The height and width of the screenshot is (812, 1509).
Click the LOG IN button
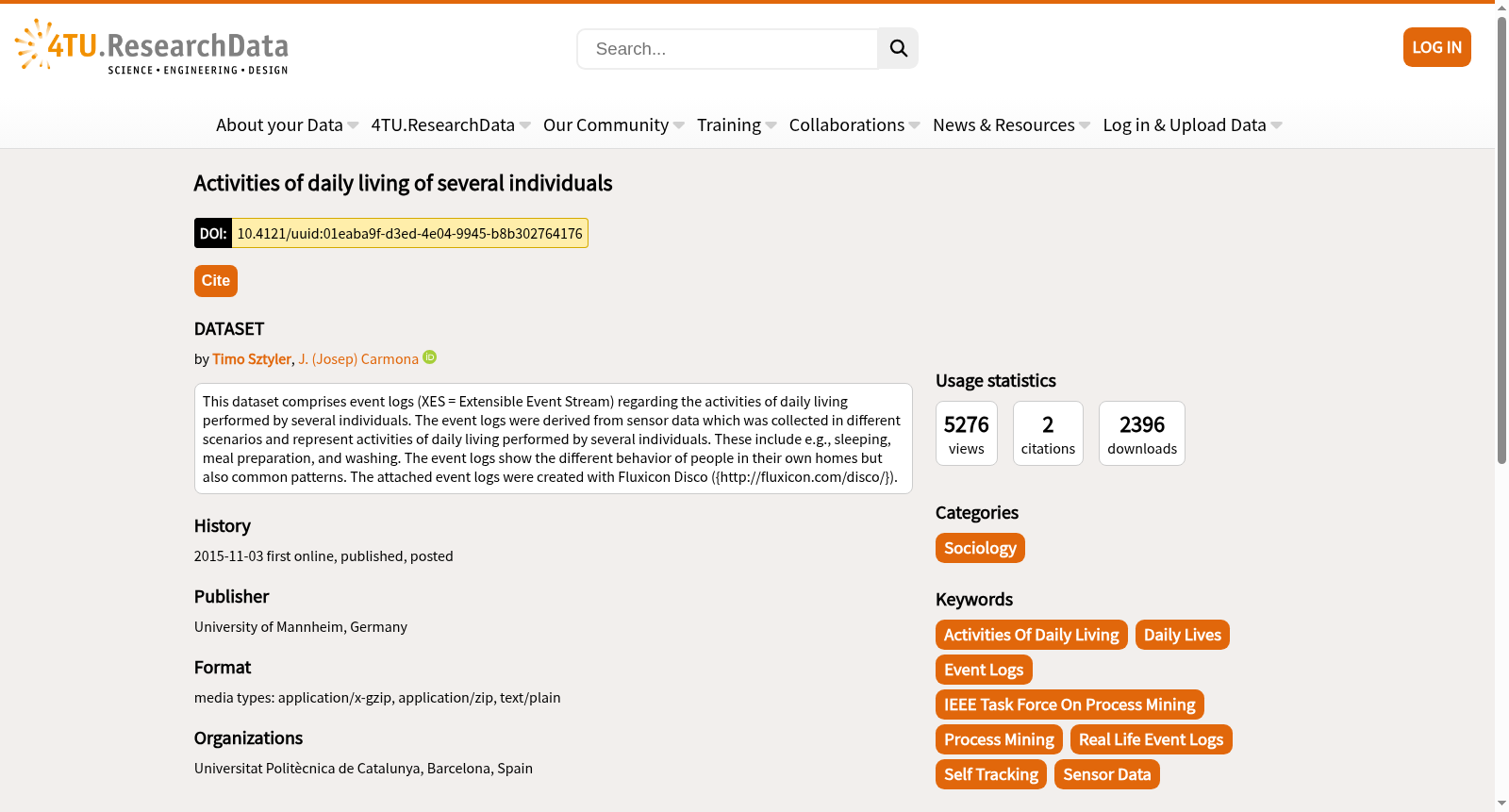pyautogui.click(x=1436, y=47)
